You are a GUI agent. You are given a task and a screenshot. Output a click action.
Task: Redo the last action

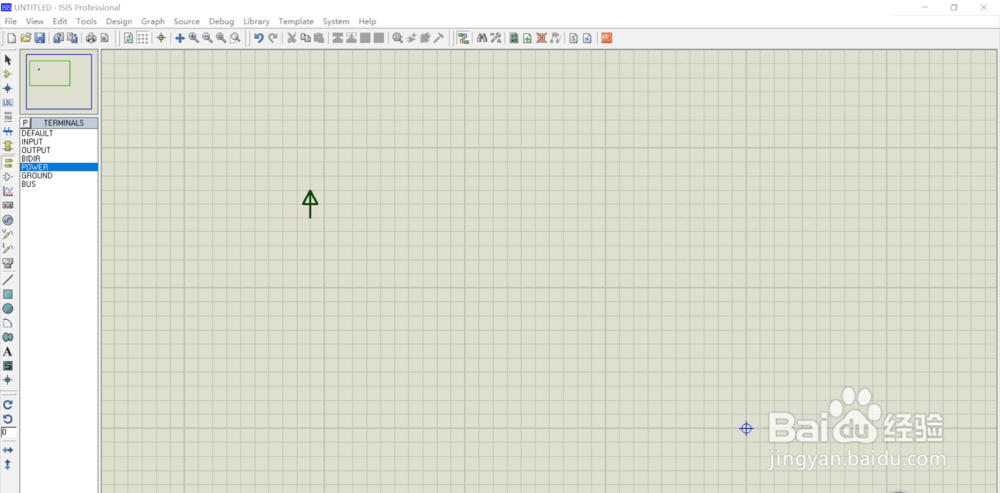pyautogui.click(x=272, y=38)
